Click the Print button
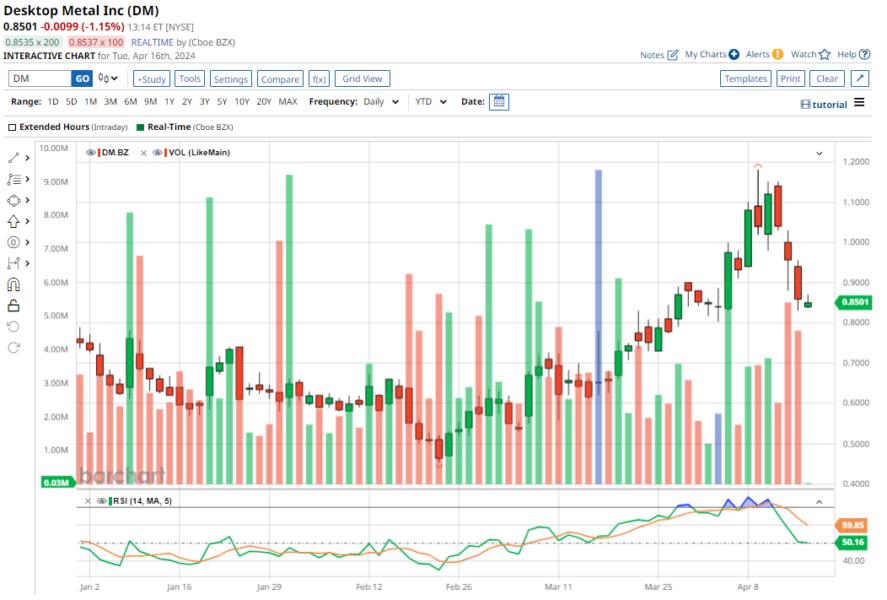Screen dimensions: 887x600 (790, 79)
